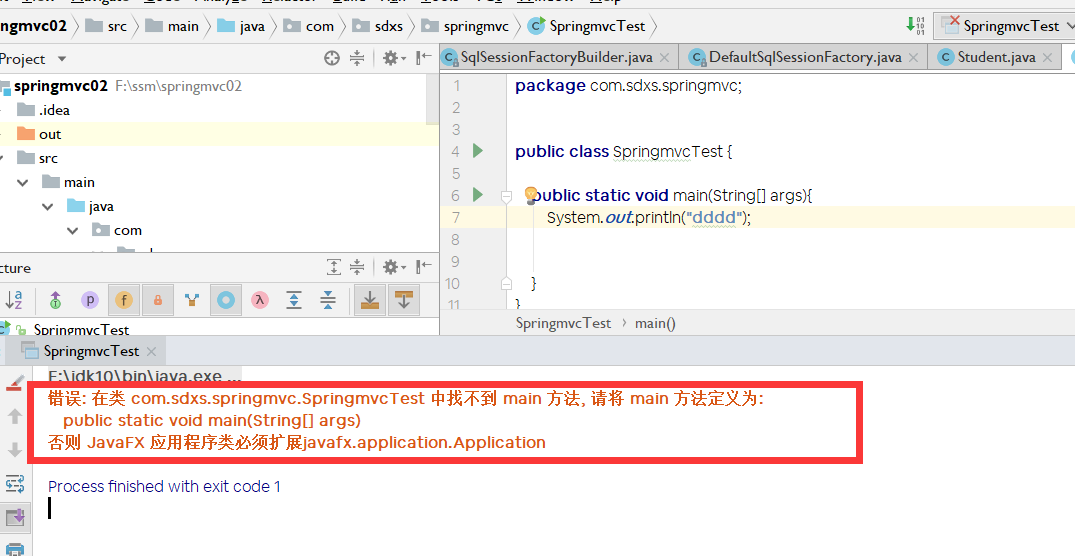Collapse all in Structure panel header
1075x556 pixels.
pyautogui.click(x=357, y=267)
